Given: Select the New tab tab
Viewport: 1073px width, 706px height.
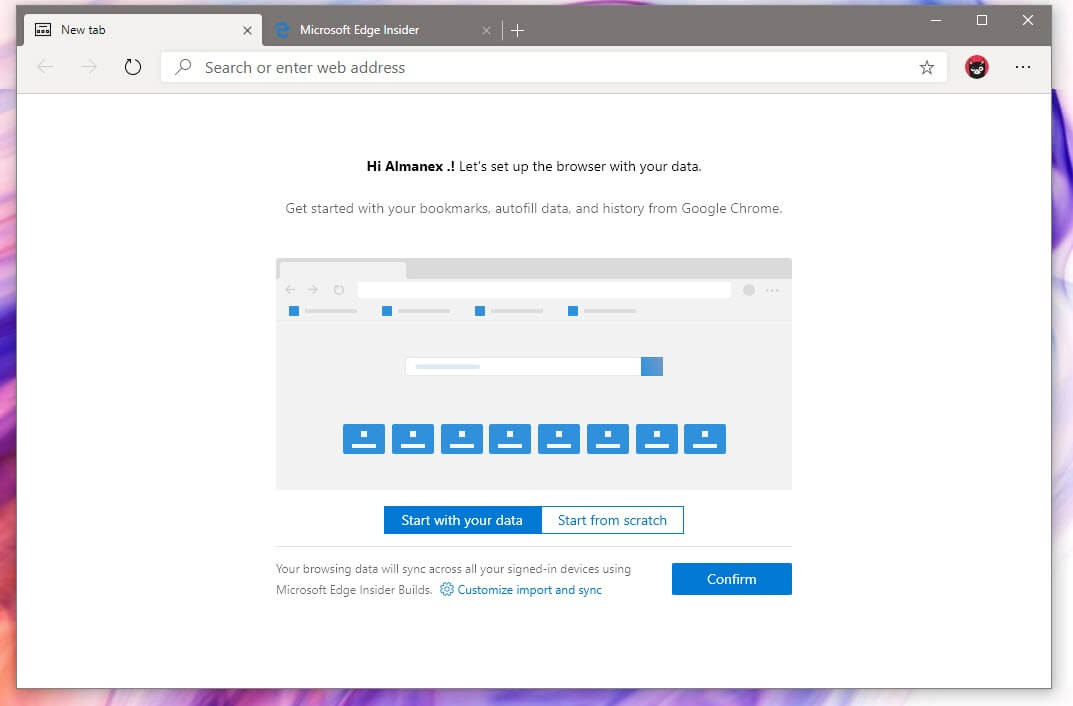Looking at the screenshot, I should 142,30.
